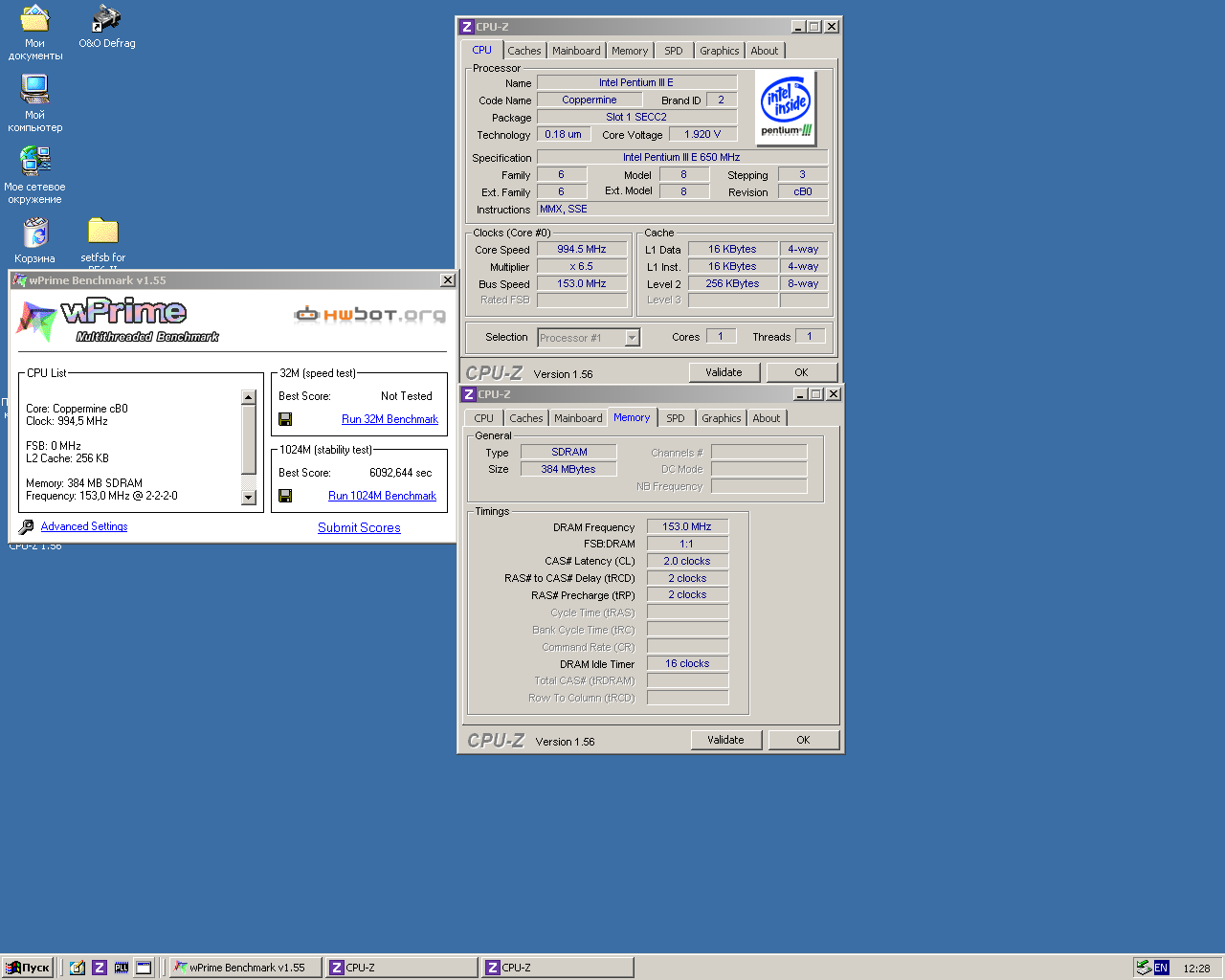
Task: Click the memory Size 384 MBytes value
Action: coord(568,469)
